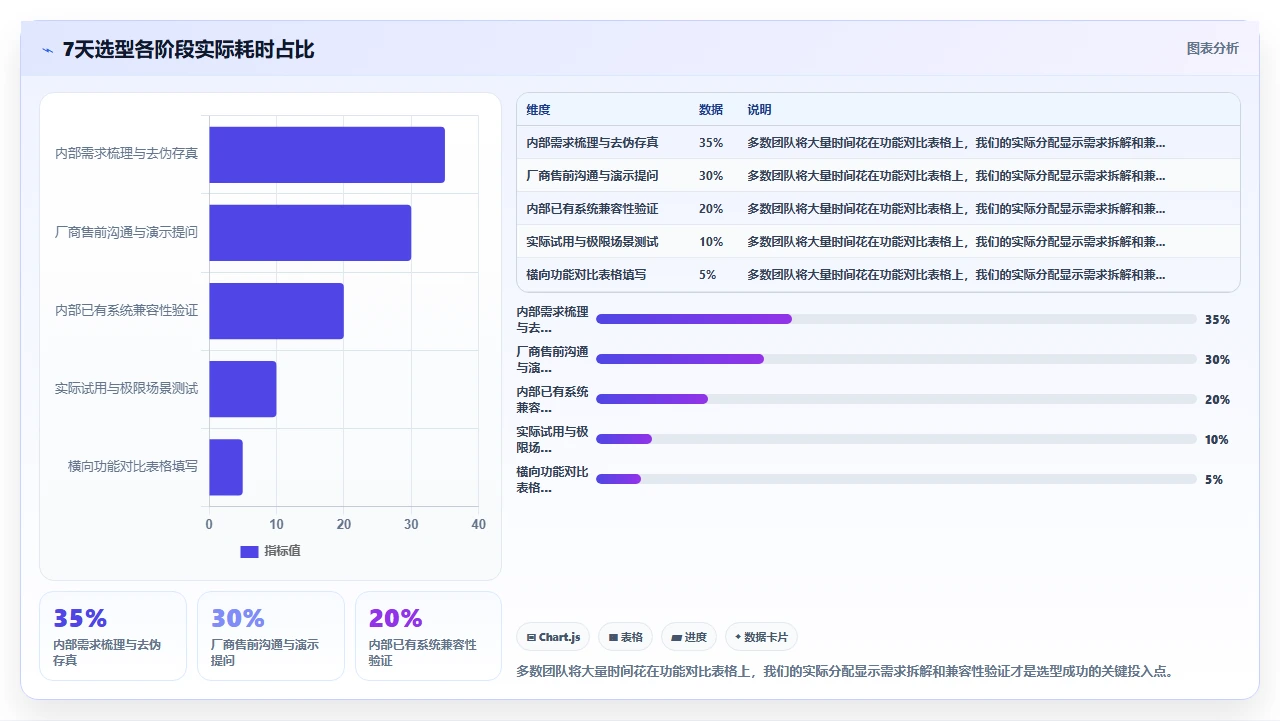This screenshot has height=721, width=1280.
Task: Click the 35% cell in the table
Action: [711, 143]
